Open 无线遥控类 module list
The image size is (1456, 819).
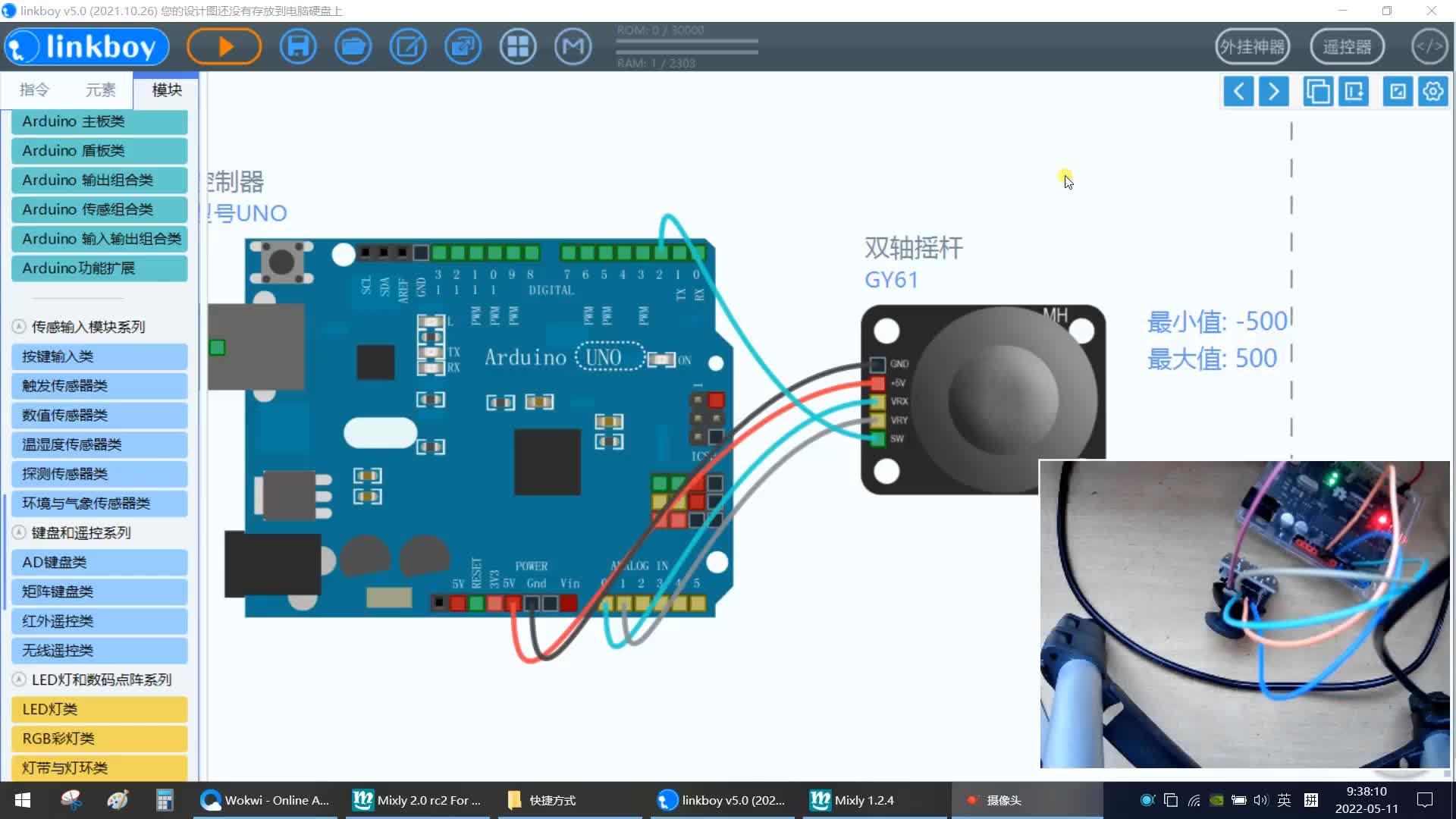99,651
